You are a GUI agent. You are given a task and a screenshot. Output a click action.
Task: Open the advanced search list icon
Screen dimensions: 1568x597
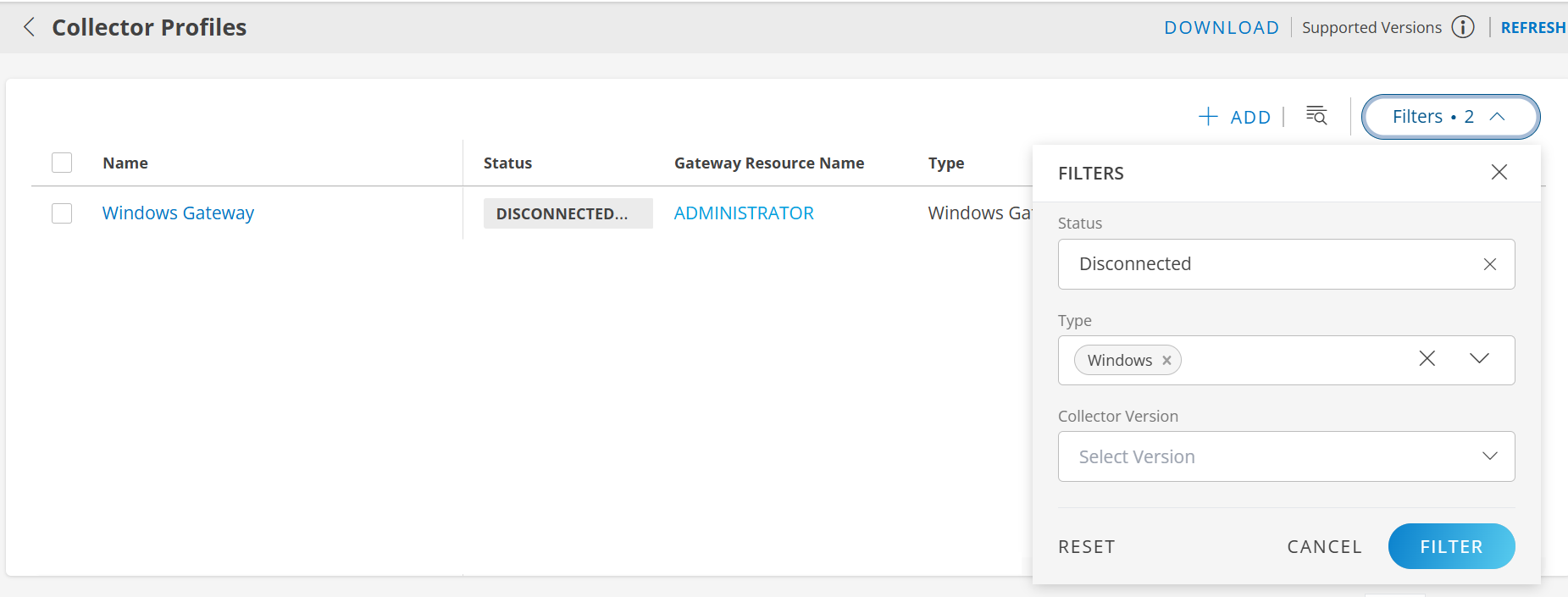pyautogui.click(x=1316, y=116)
